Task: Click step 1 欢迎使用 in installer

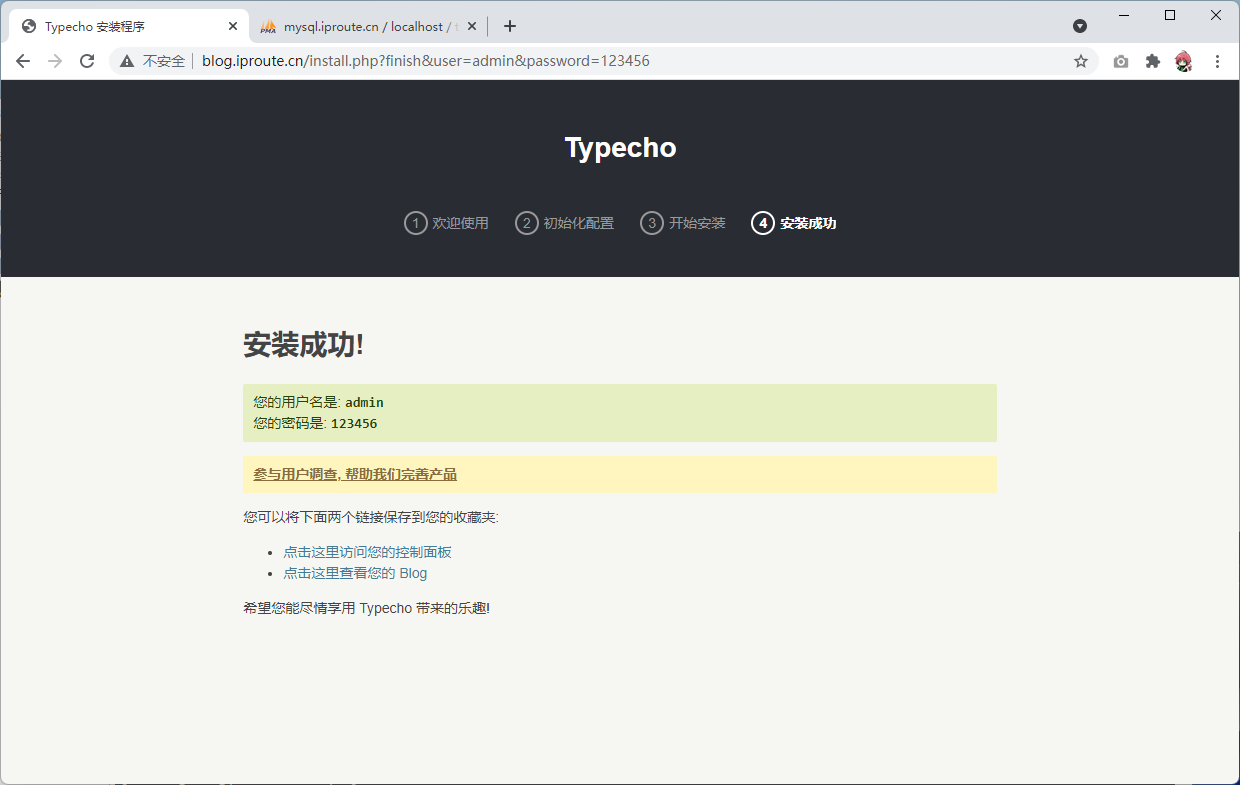Action: click(x=446, y=223)
